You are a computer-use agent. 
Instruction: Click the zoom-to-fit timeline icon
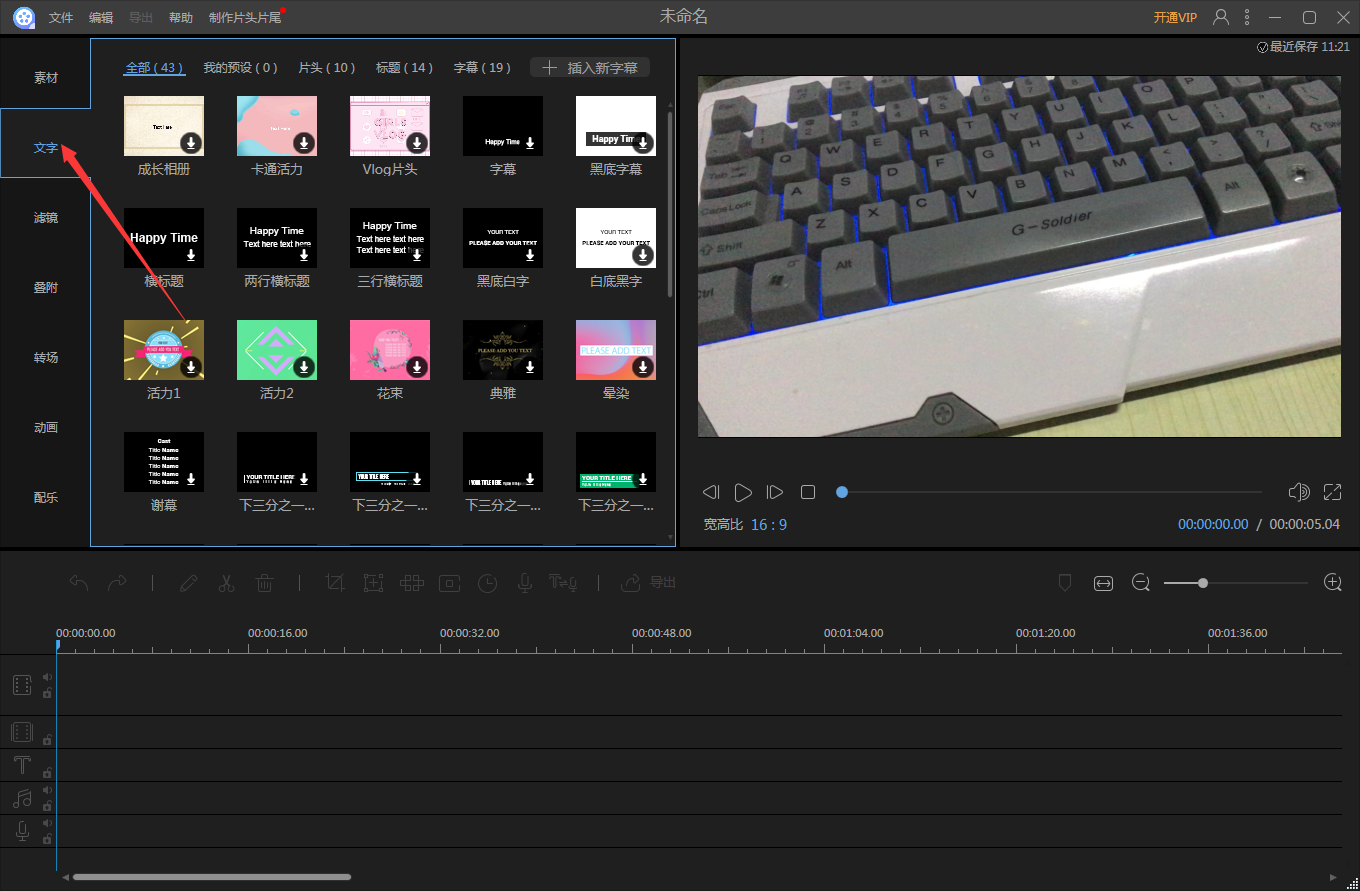coord(1103,583)
